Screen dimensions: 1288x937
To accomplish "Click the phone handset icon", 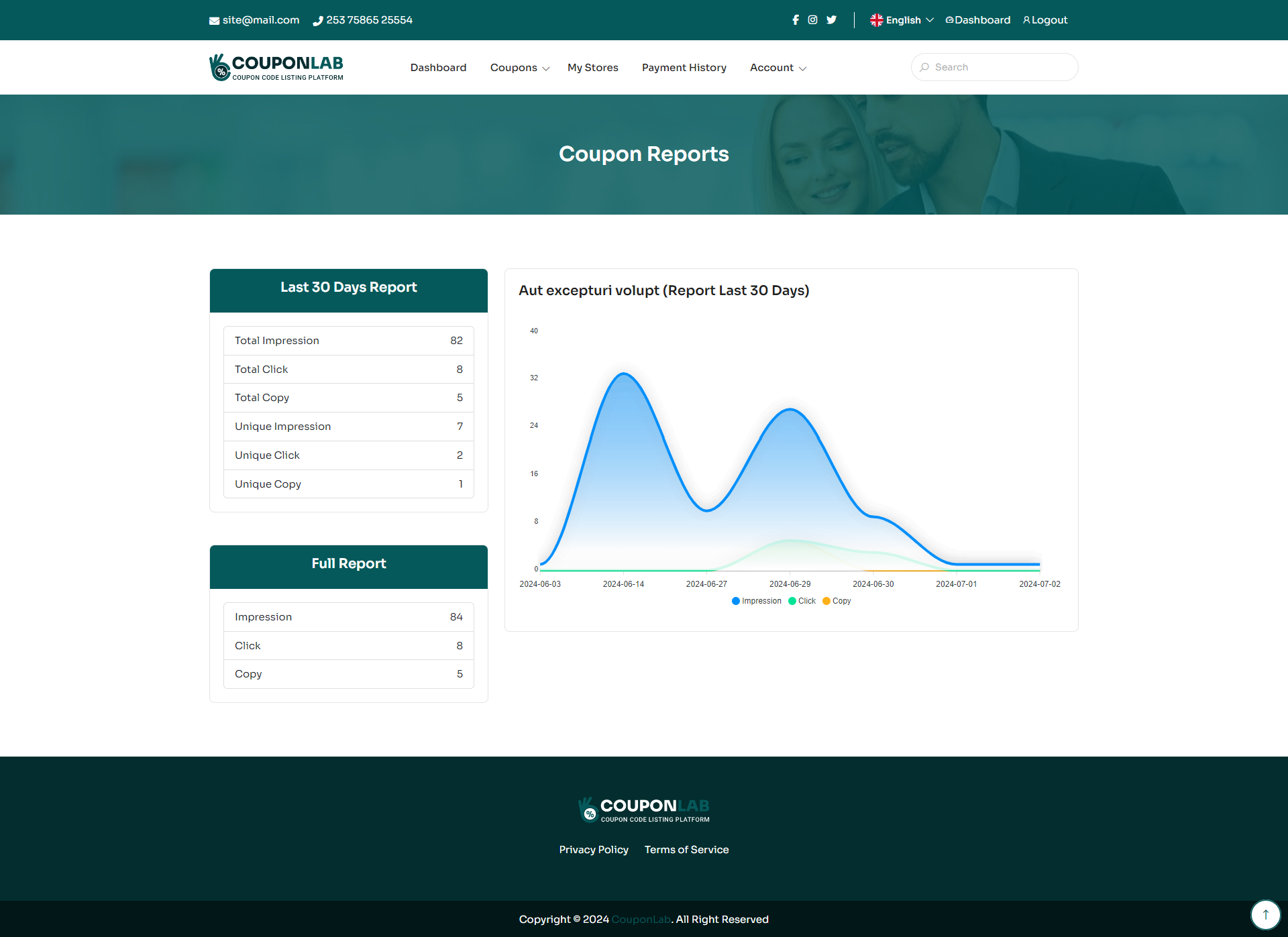I will [318, 21].
